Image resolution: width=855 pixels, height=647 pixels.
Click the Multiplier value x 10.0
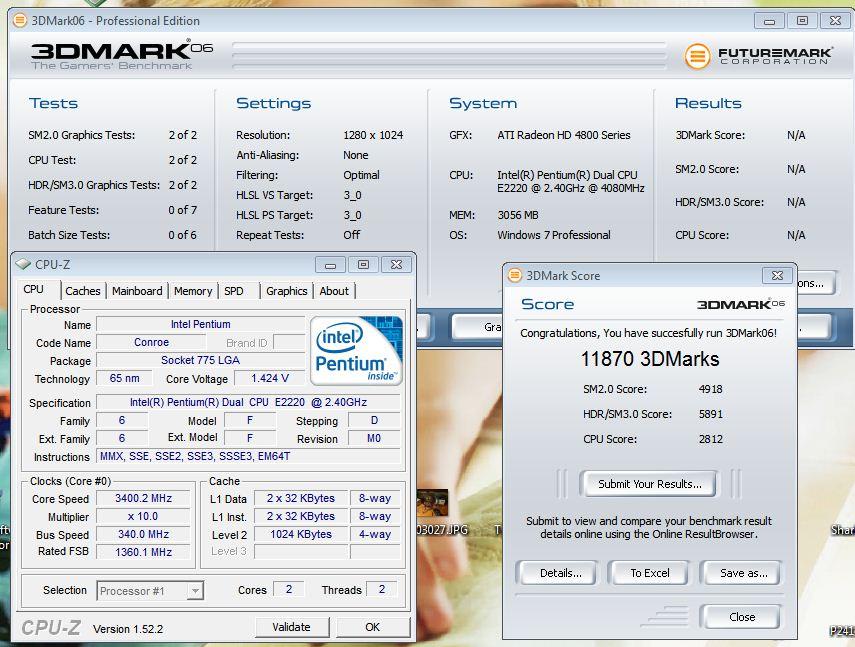(x=143, y=516)
